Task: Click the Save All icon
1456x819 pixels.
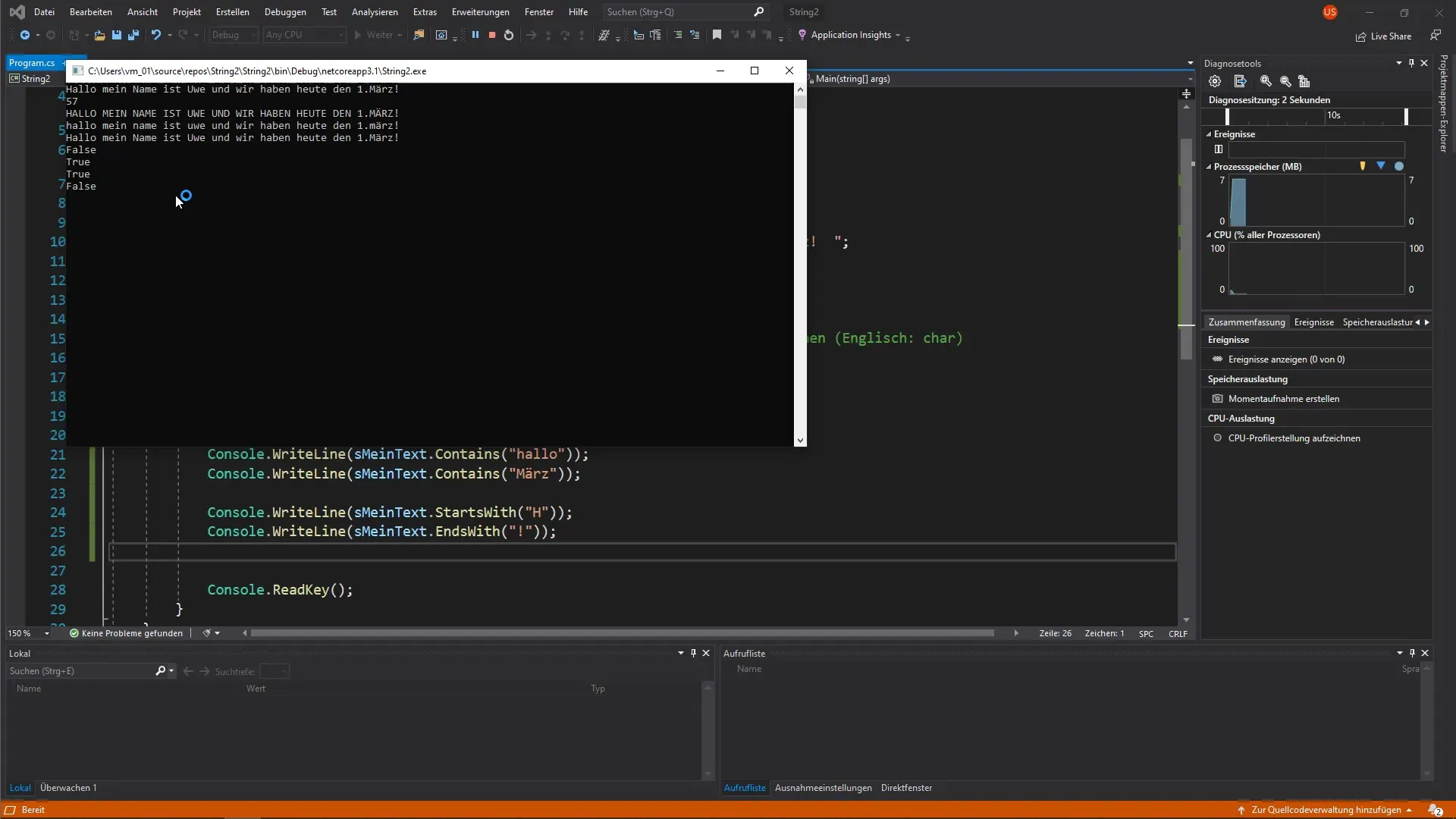Action: [133, 35]
